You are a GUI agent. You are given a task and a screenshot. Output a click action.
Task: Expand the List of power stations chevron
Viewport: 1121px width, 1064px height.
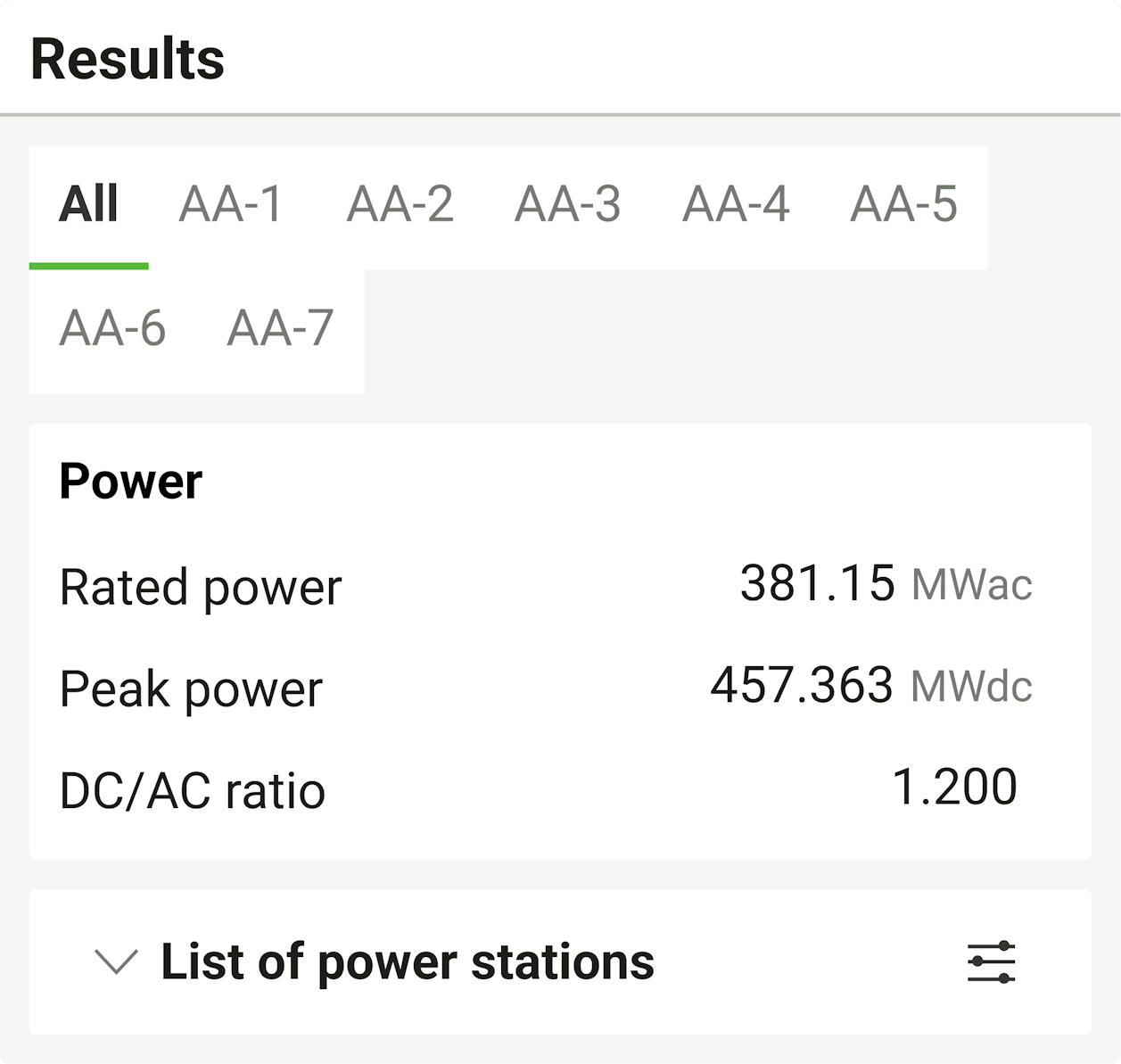117,962
